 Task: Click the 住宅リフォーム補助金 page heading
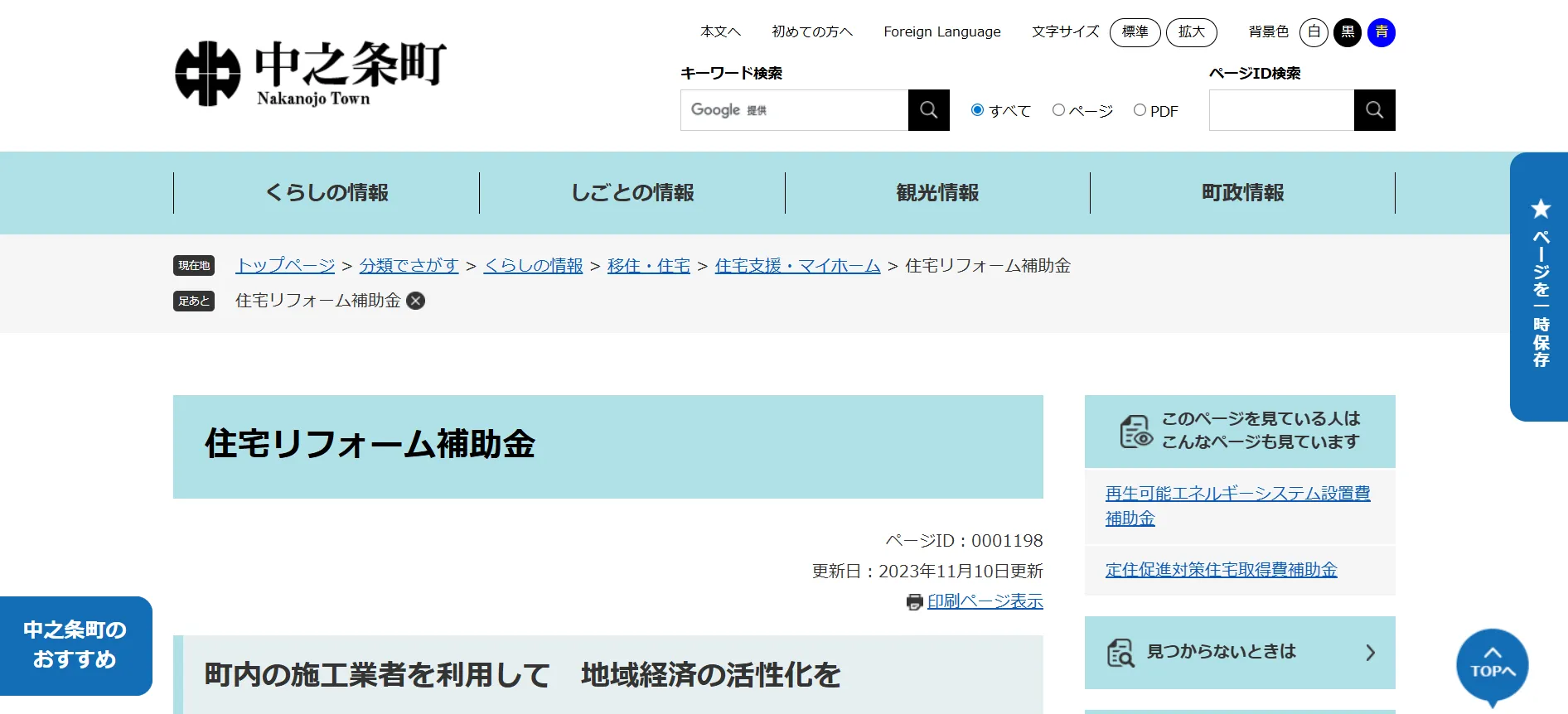pos(370,445)
